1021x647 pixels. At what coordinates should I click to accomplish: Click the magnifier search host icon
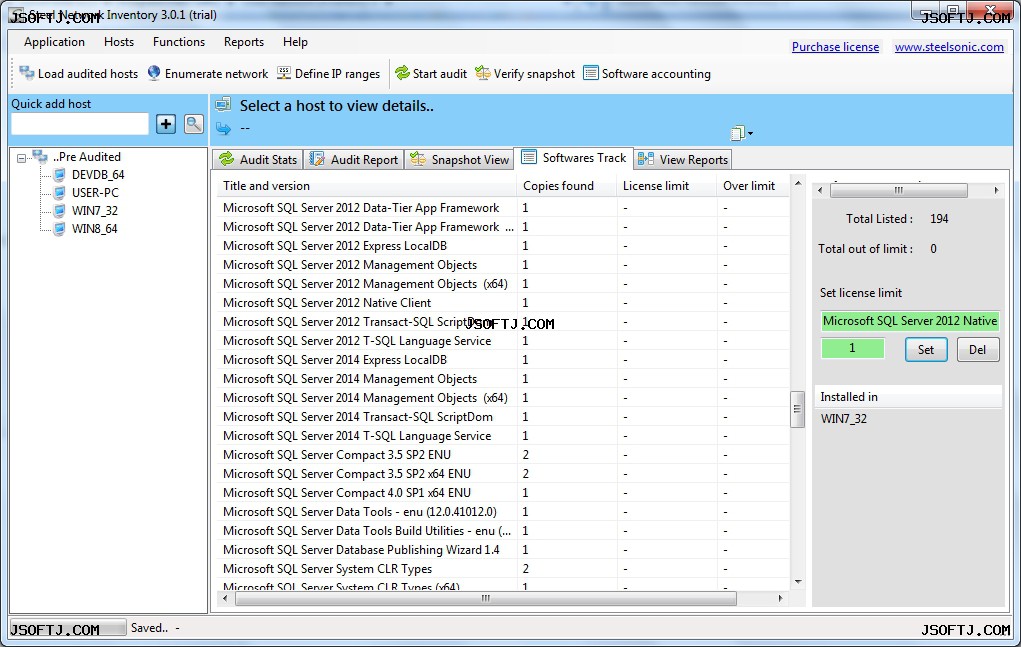194,124
